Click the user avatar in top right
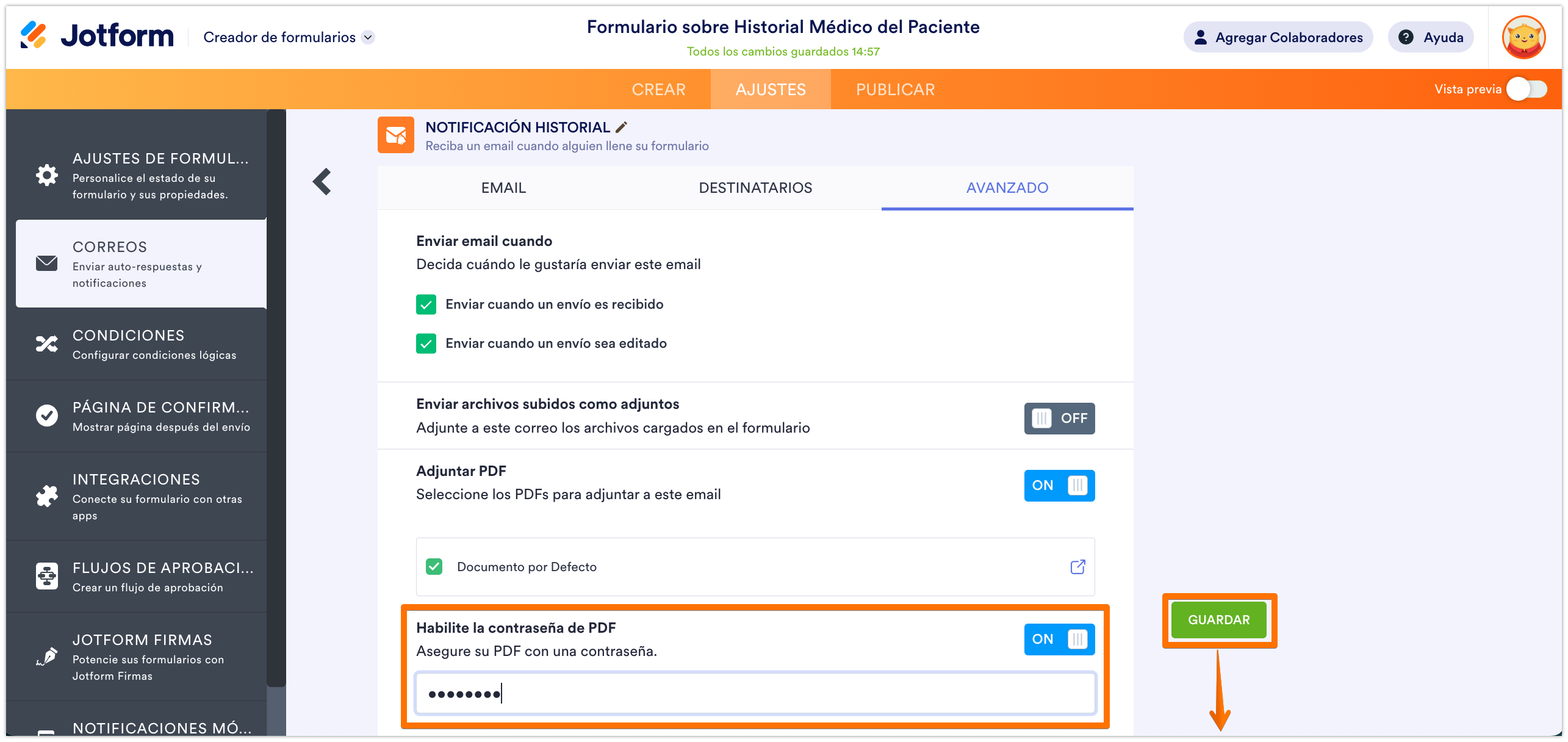Screen dimensions: 1568x742 (x=1523, y=37)
